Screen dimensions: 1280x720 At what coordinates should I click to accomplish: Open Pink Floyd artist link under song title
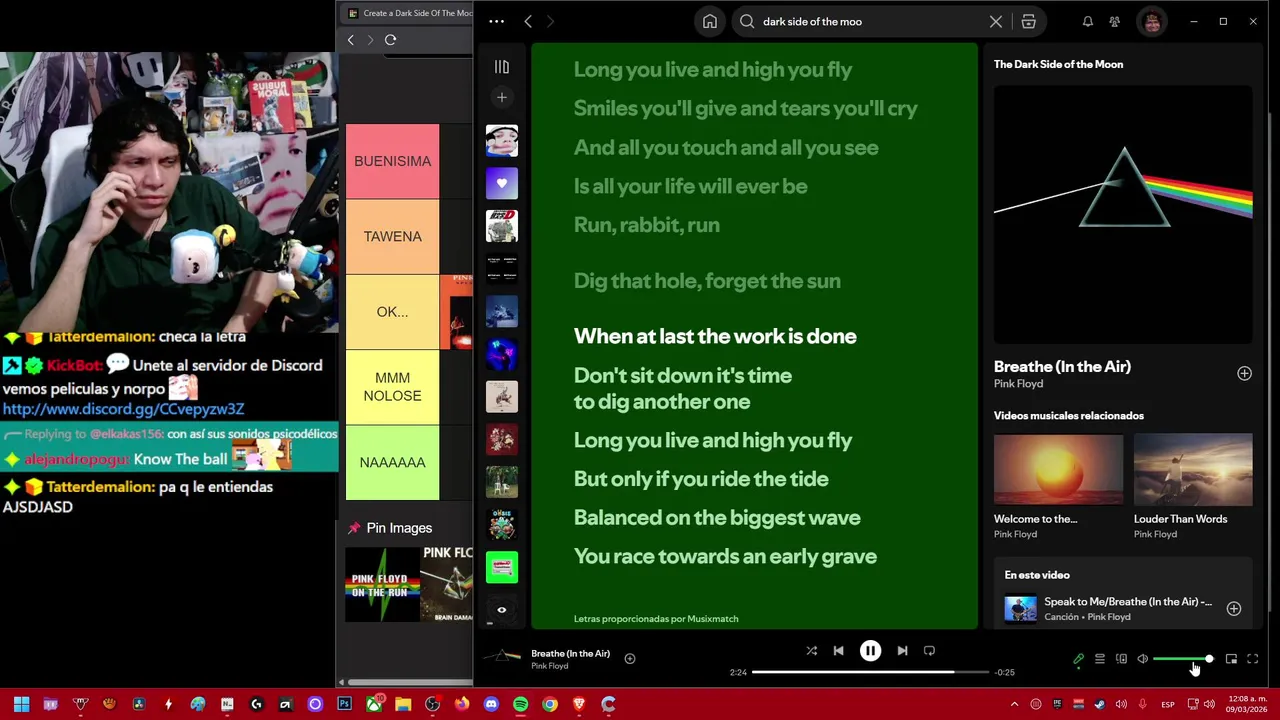[1018, 384]
